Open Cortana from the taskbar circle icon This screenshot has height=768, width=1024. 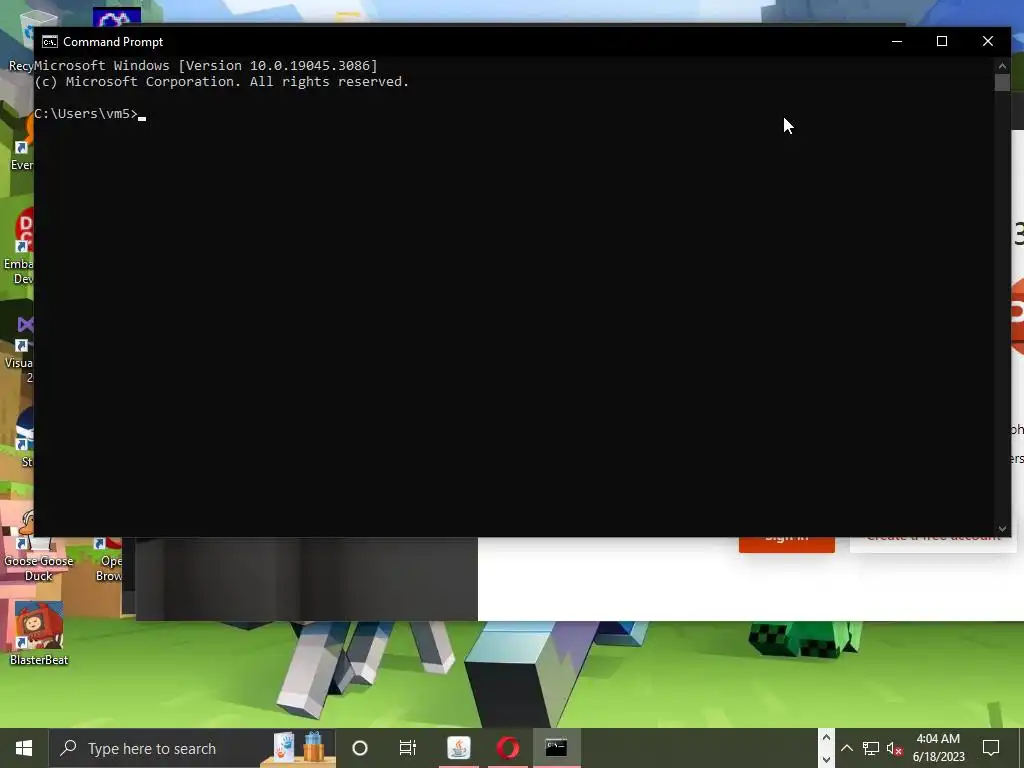pos(360,748)
